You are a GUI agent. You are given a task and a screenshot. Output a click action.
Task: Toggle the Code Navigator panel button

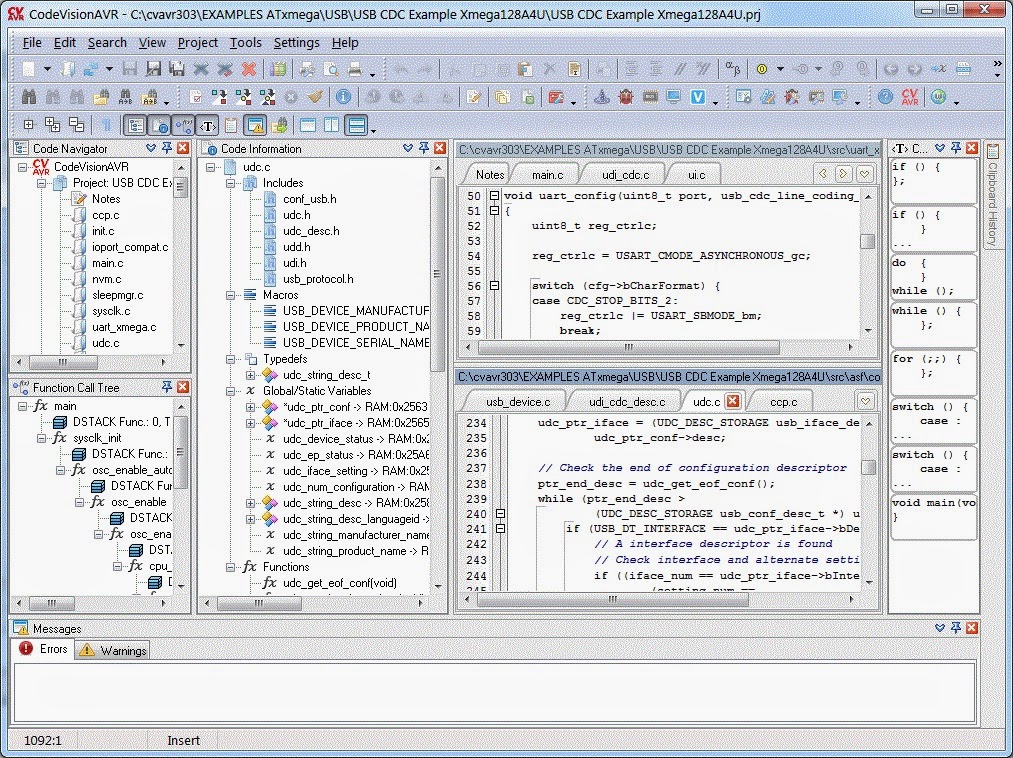(136, 125)
